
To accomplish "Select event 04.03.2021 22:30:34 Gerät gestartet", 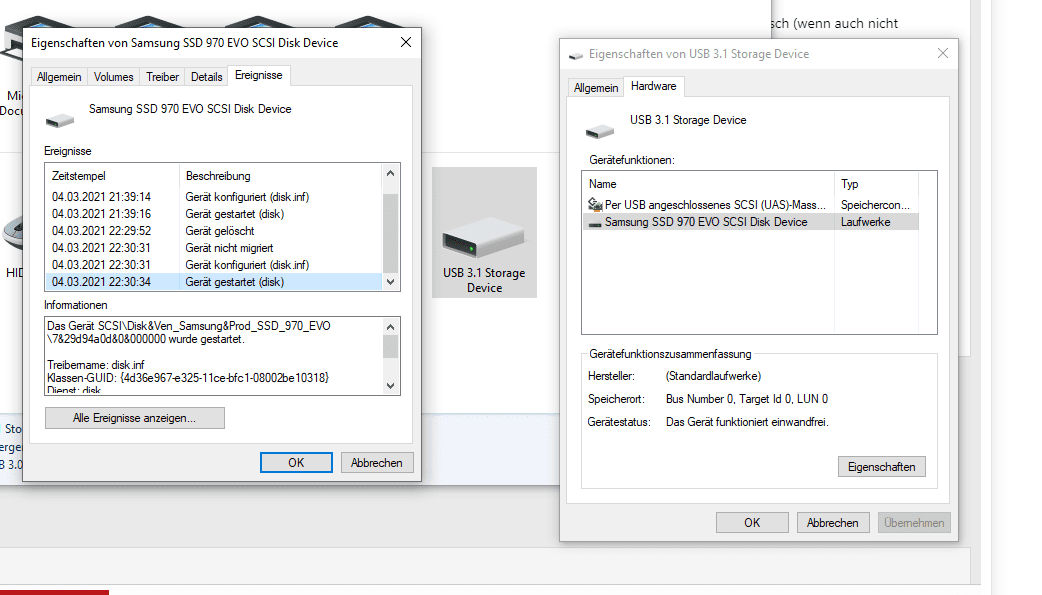I will point(213,282).
